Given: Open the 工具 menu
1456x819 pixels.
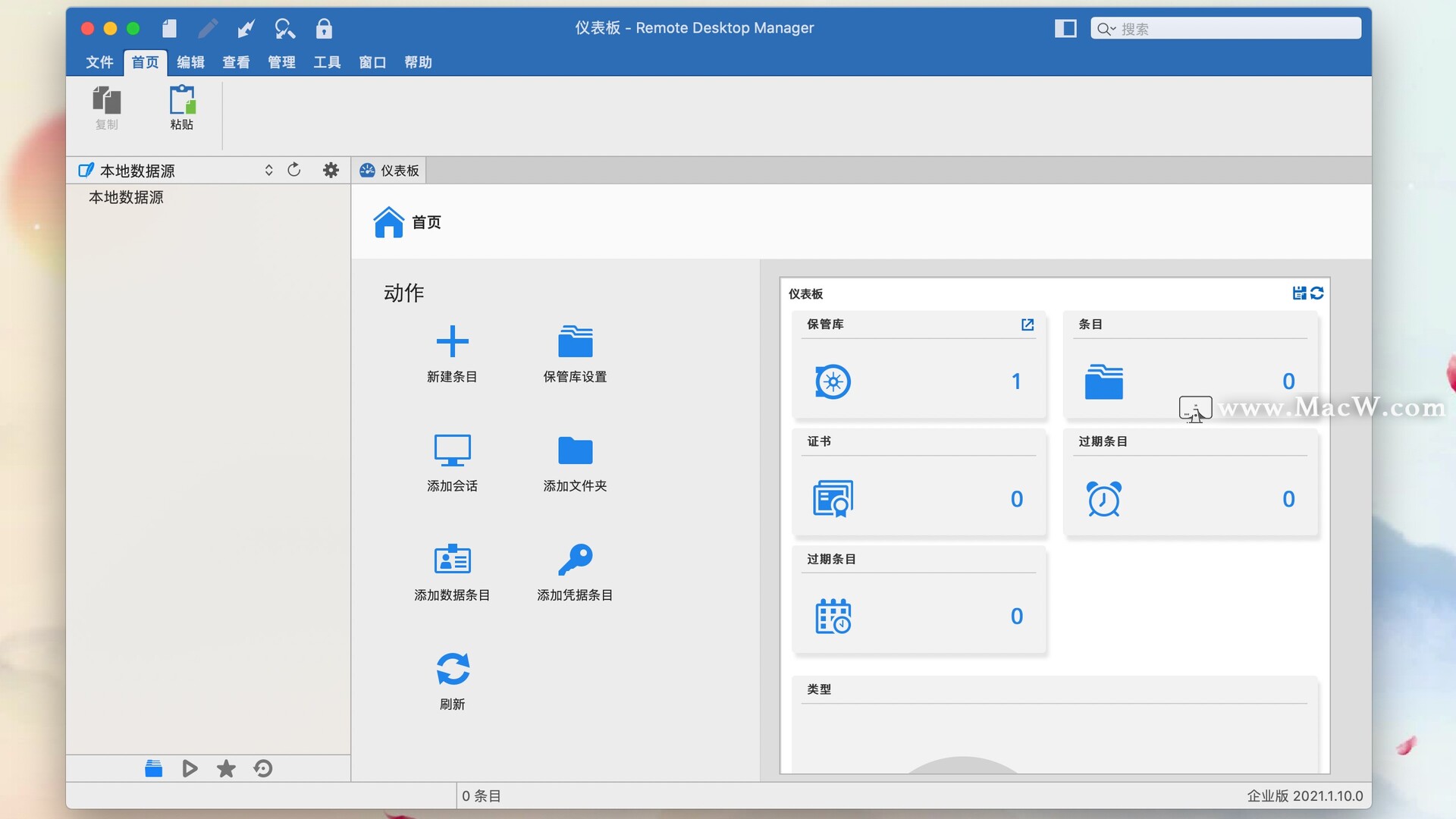Looking at the screenshot, I should tap(327, 62).
